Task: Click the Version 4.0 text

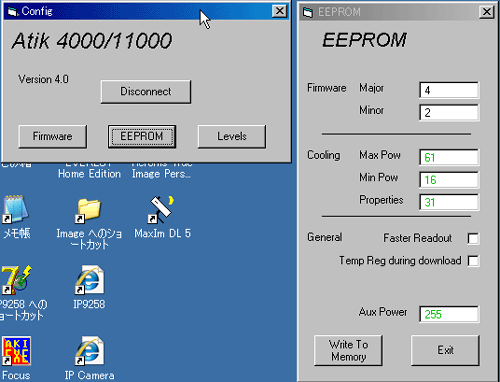Action: tap(43, 79)
